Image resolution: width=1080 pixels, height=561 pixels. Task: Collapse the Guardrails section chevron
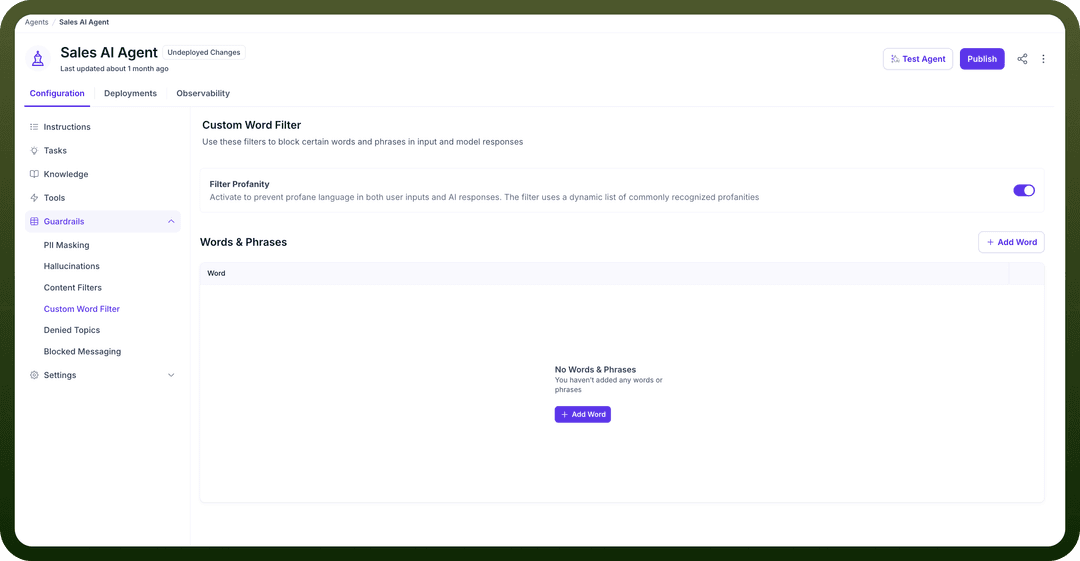(x=171, y=221)
